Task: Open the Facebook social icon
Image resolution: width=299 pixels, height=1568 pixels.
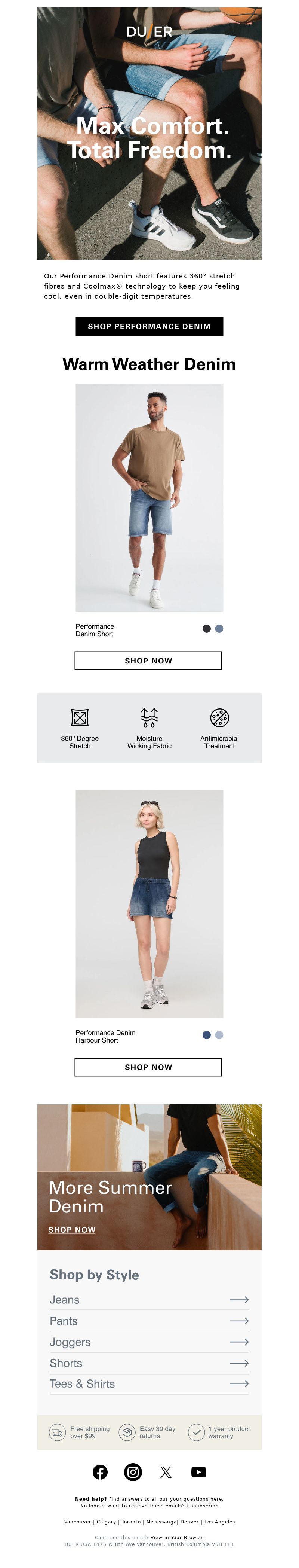Action: coord(100,1472)
